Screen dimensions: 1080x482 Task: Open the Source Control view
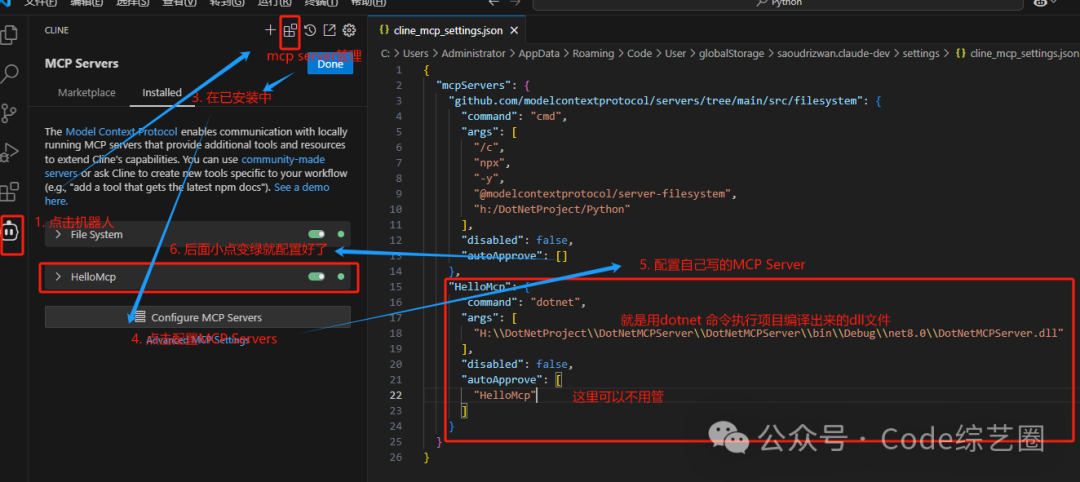pos(10,112)
